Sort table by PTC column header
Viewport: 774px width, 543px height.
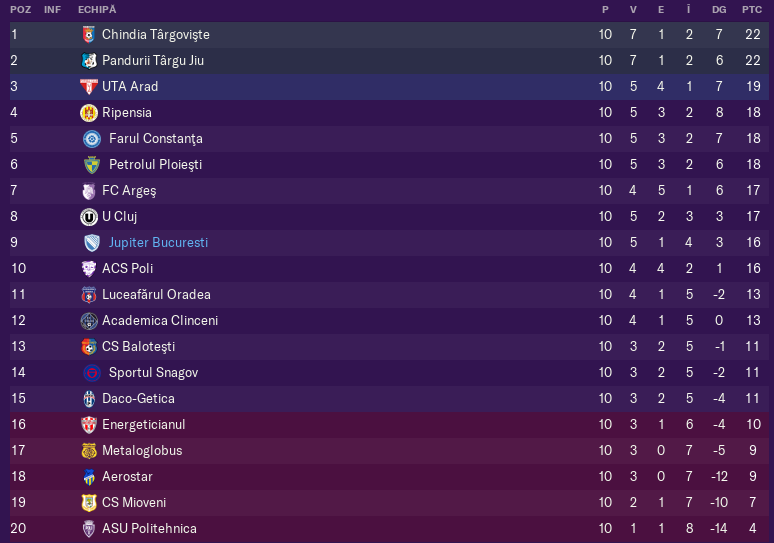(752, 10)
